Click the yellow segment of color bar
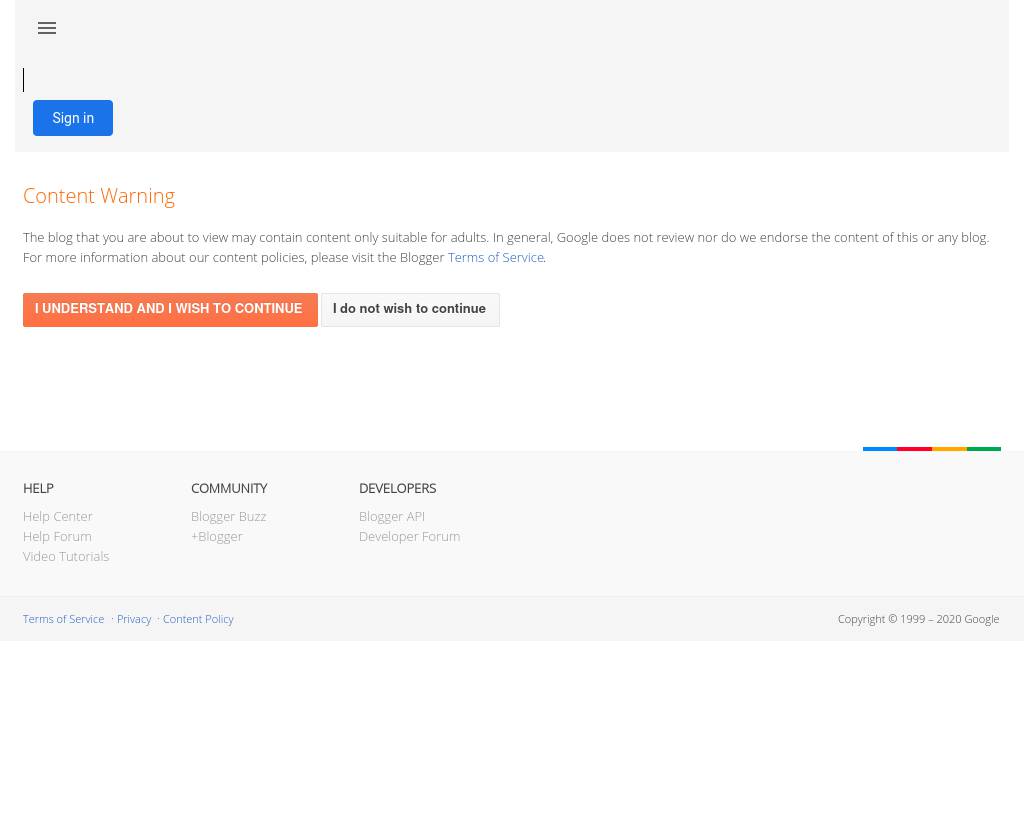 (x=949, y=449)
